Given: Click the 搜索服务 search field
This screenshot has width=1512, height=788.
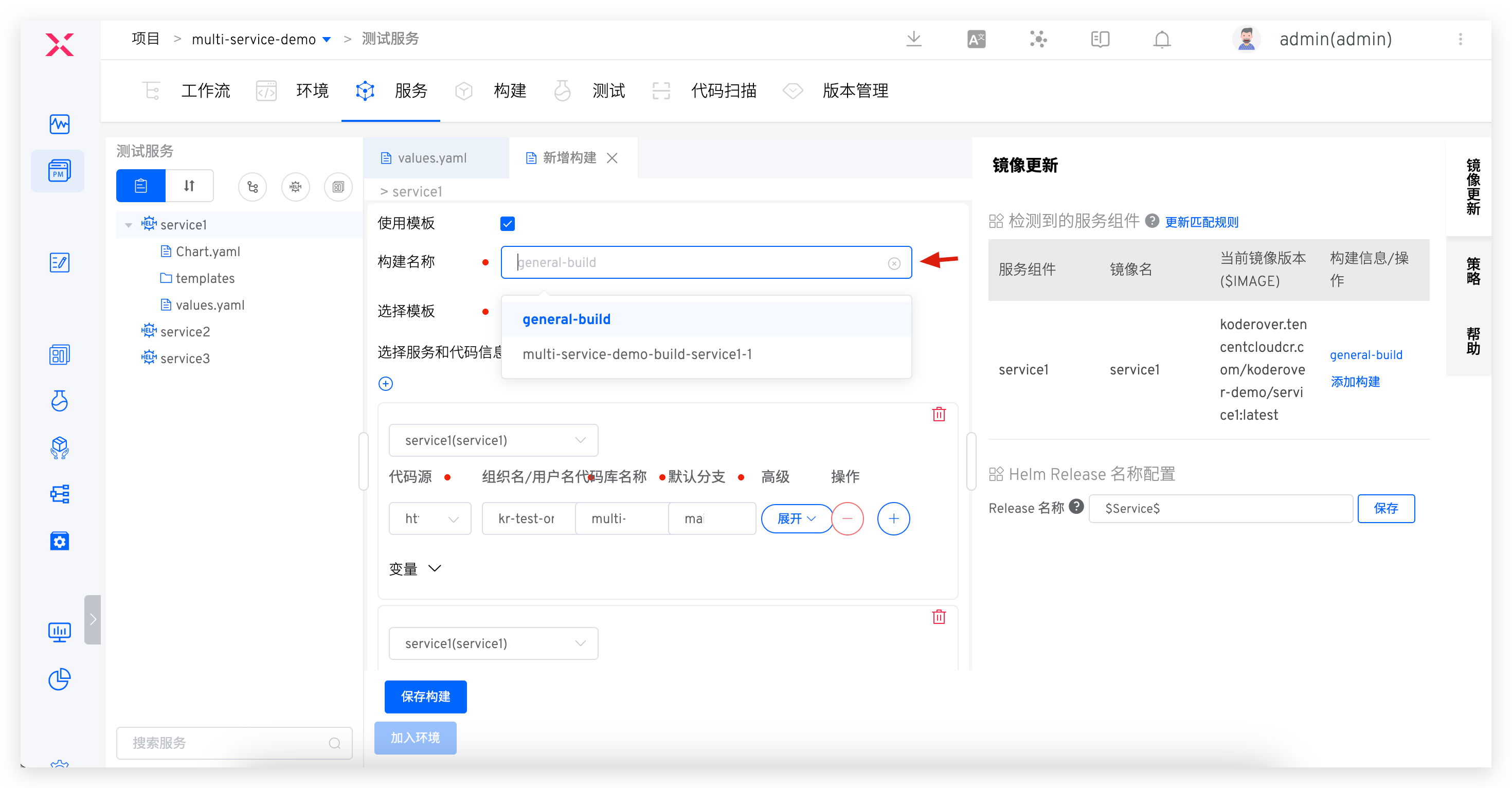Looking at the screenshot, I should coord(234,743).
